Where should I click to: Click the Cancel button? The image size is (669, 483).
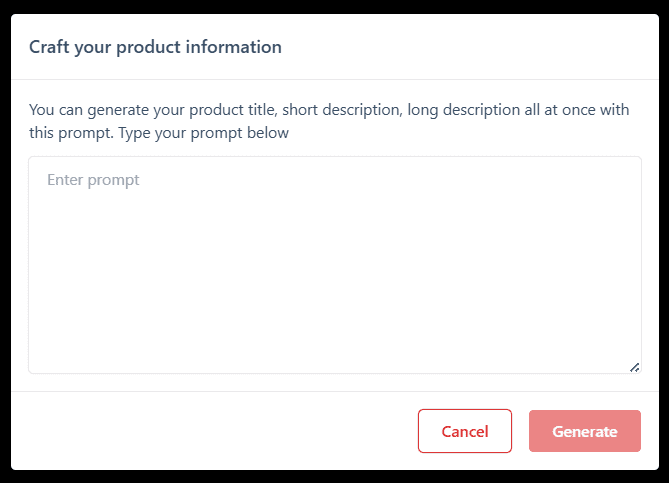[x=465, y=431]
